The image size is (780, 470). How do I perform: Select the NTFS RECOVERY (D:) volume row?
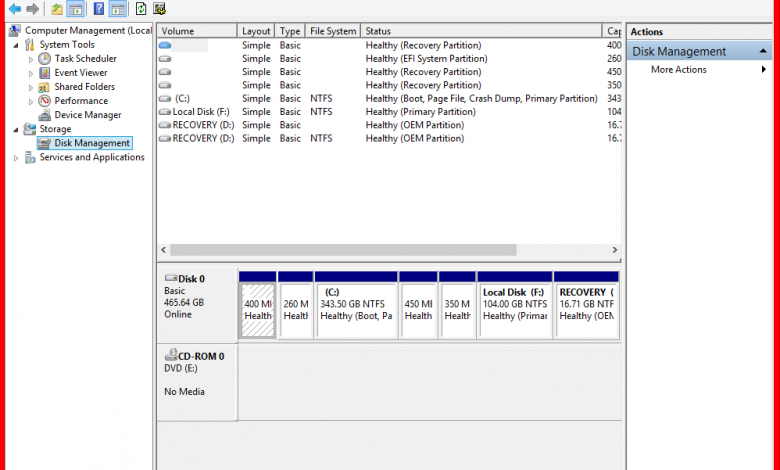coord(390,138)
